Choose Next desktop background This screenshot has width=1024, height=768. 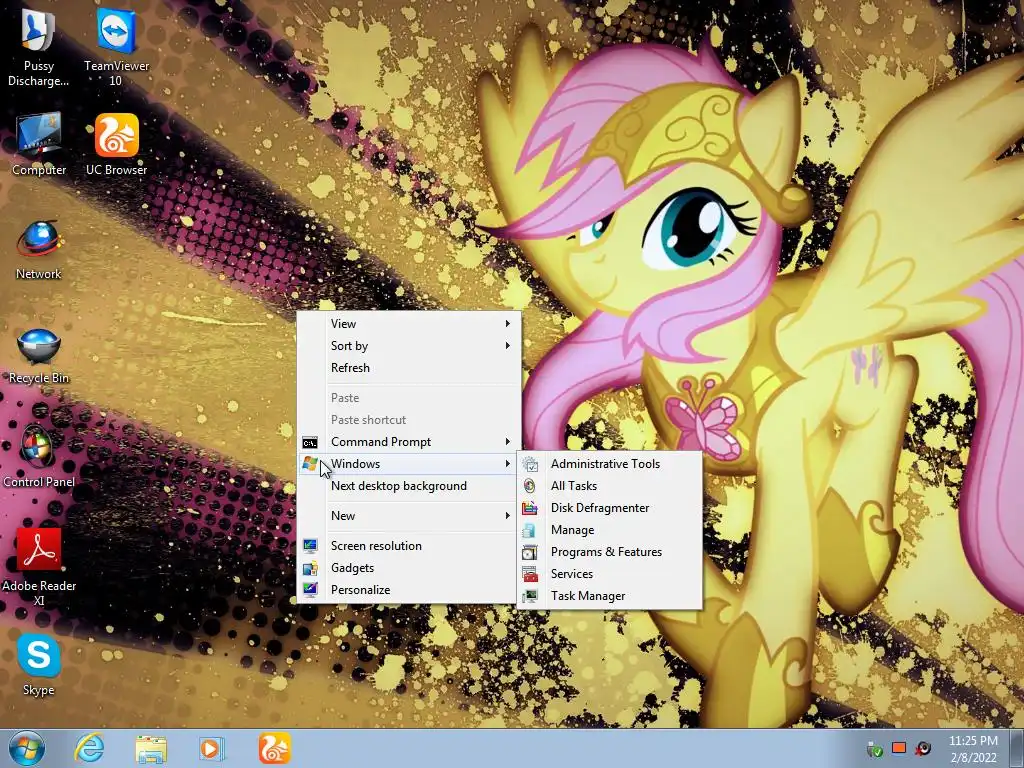409,486
